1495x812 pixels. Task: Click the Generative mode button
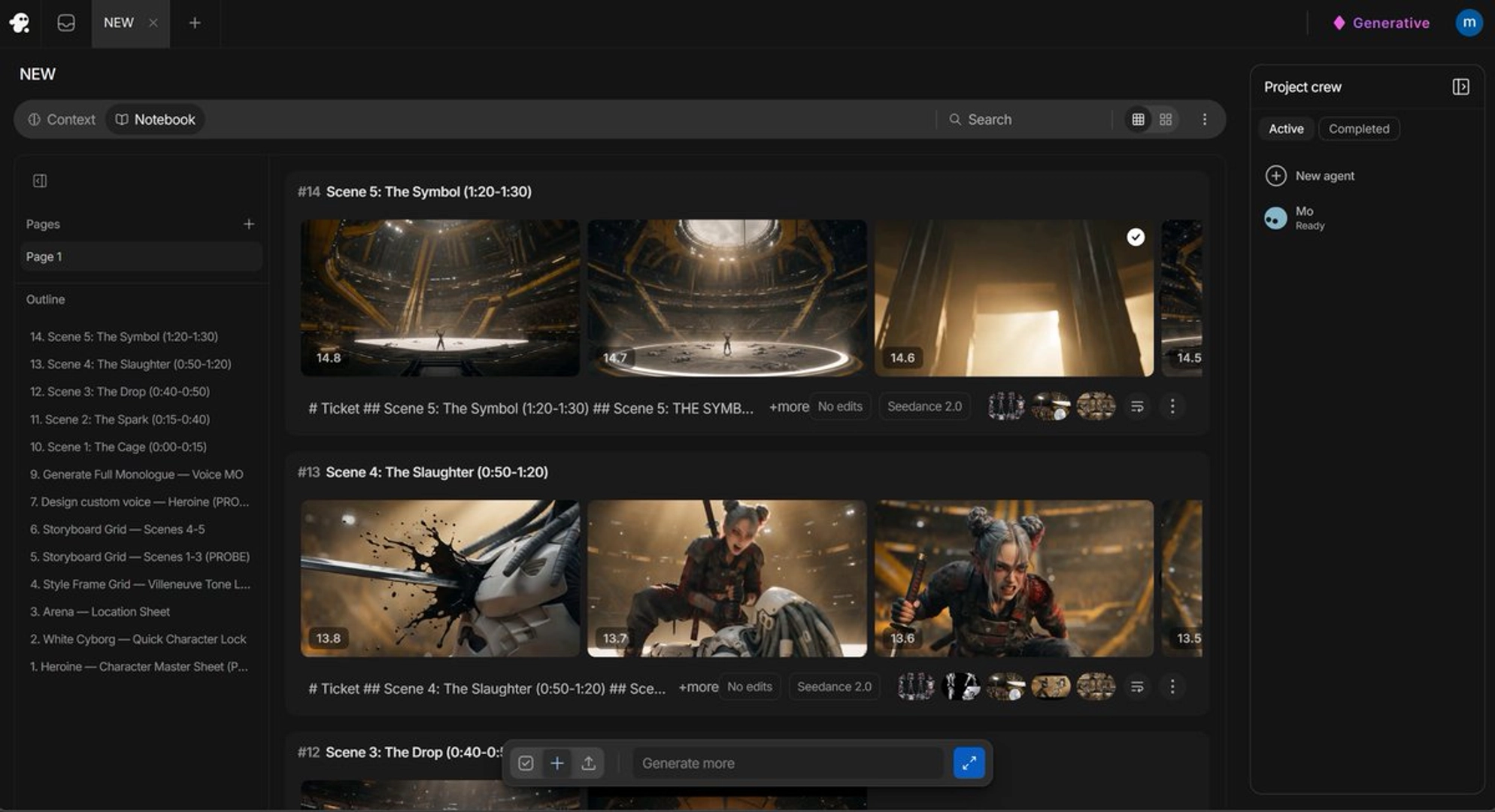1380,23
